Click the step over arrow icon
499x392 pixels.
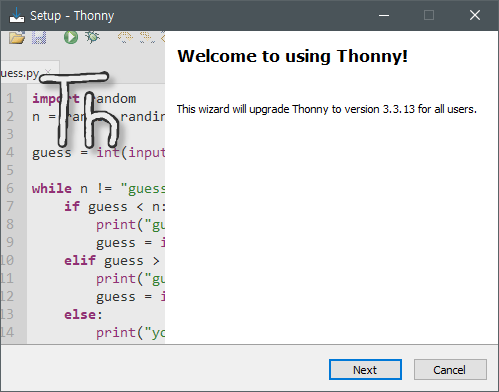click(125, 37)
